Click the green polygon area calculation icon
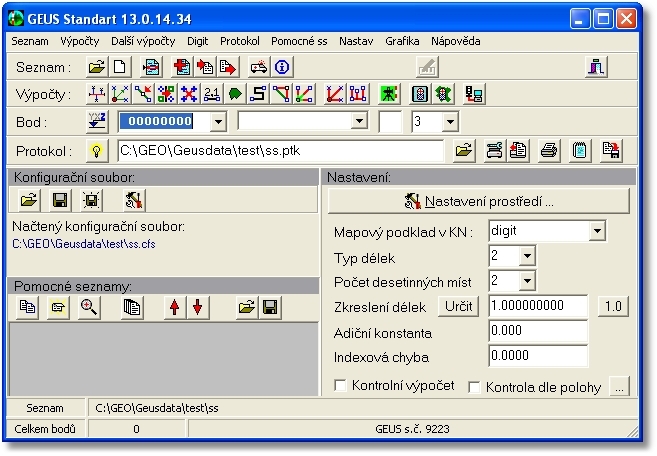Viewport: 657px width, 456px height. click(x=235, y=94)
